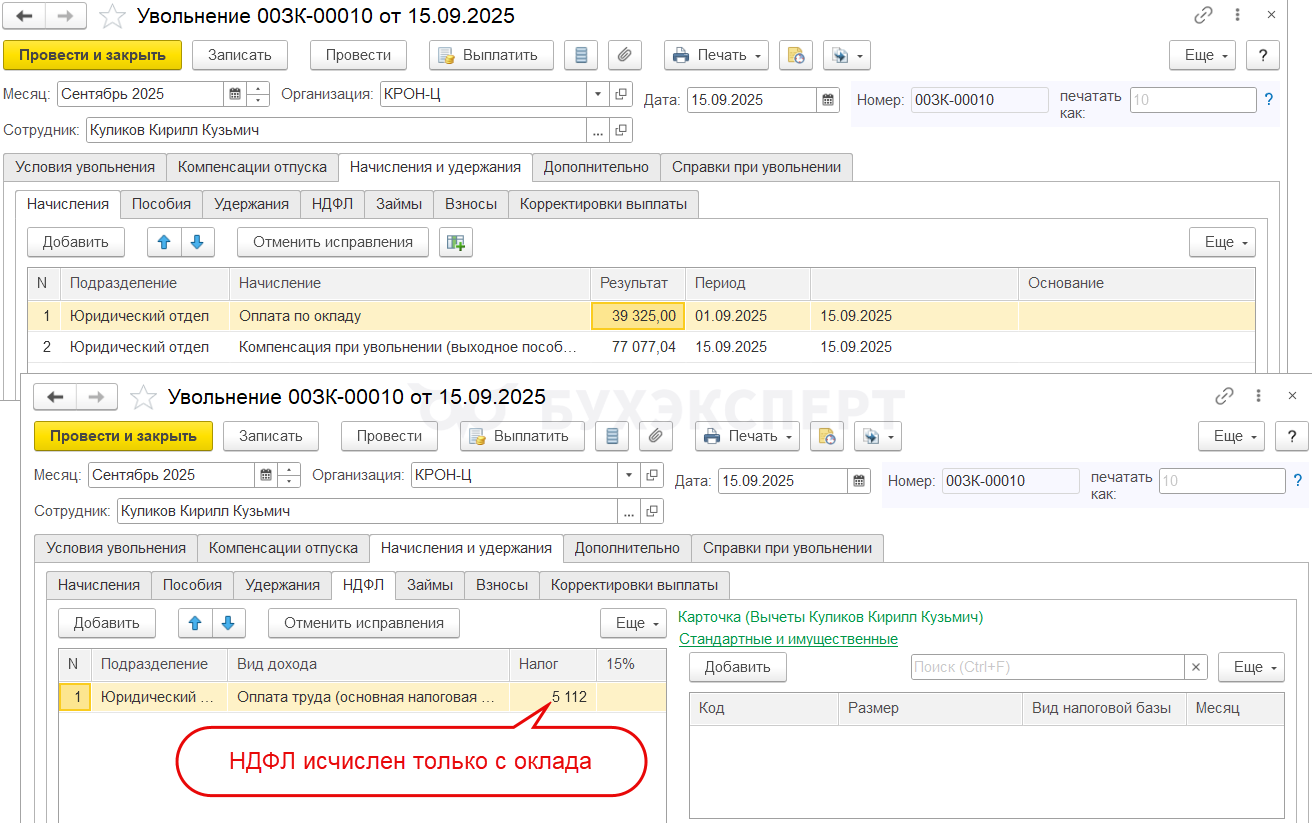Copy link via chain icon in back window
This screenshot has height=823, width=1312.
click(1203, 15)
